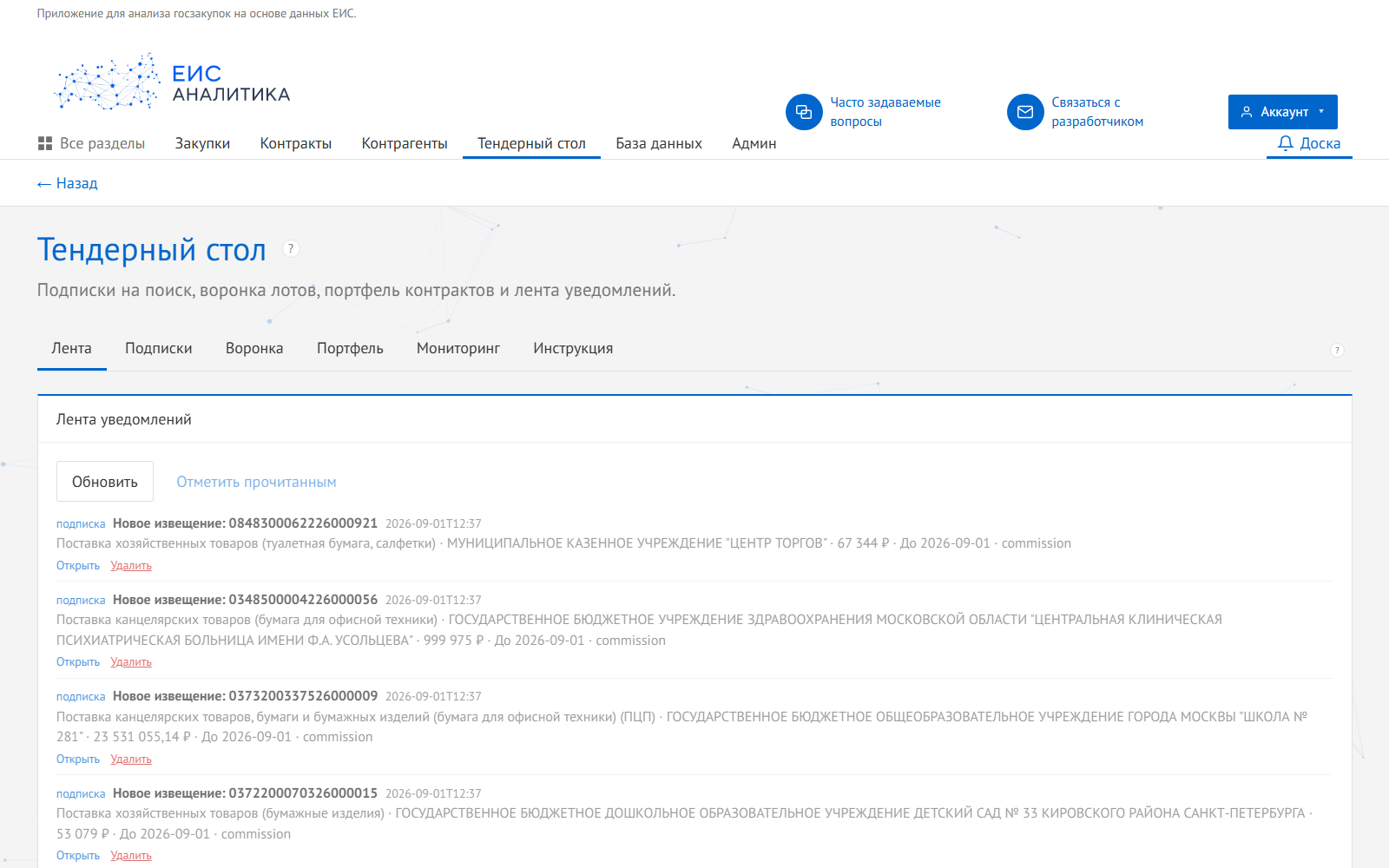Open the Портфель tab
1389x868 pixels.
350,348
